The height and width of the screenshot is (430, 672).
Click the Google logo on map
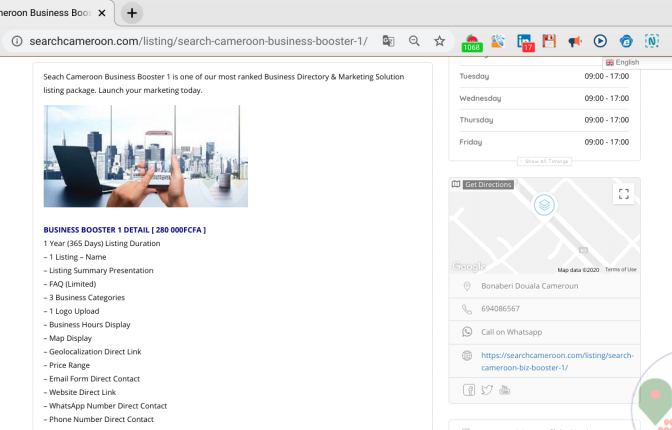pyautogui.click(x=469, y=267)
